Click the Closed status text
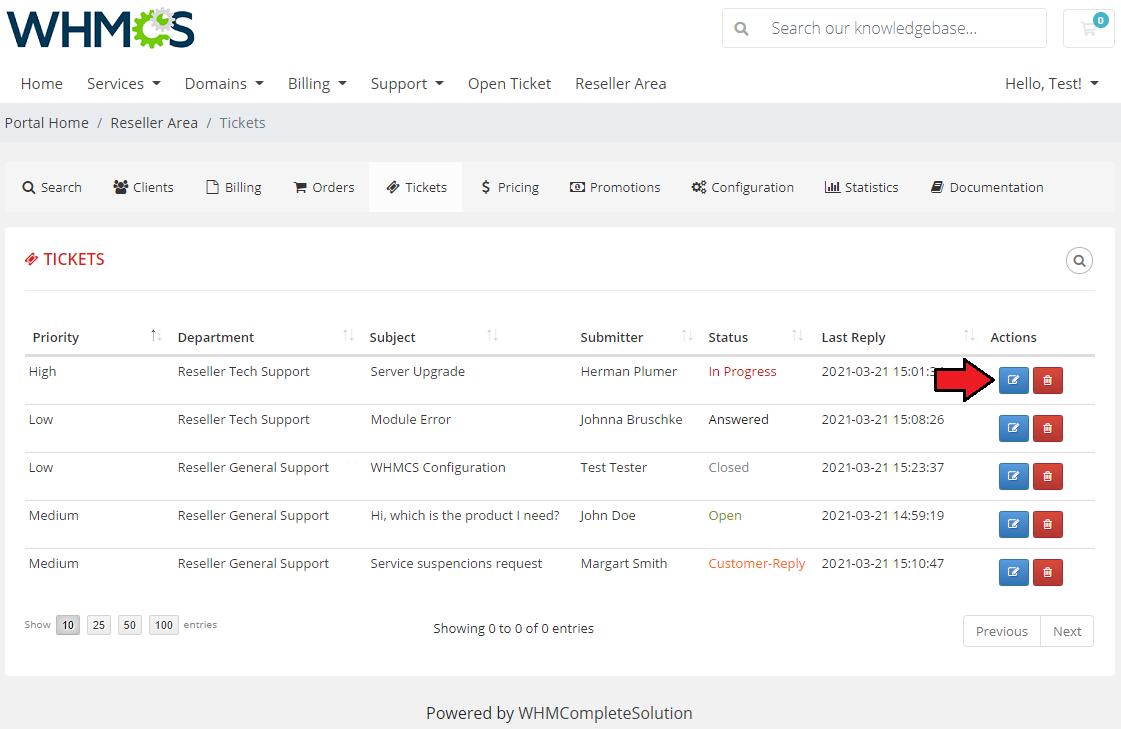1121x729 pixels. (x=729, y=467)
